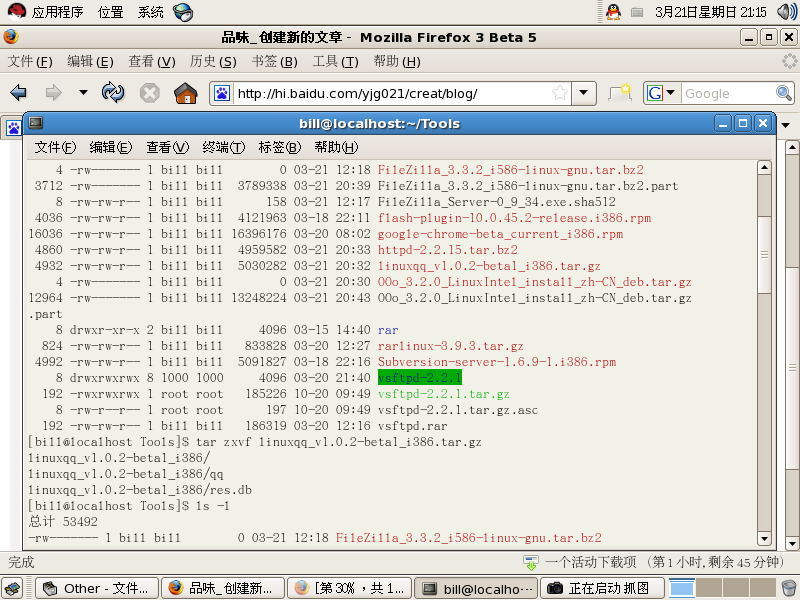Click Firefox page scrollbar up arrow
Viewport: 800px width, 600px height.
click(792, 148)
